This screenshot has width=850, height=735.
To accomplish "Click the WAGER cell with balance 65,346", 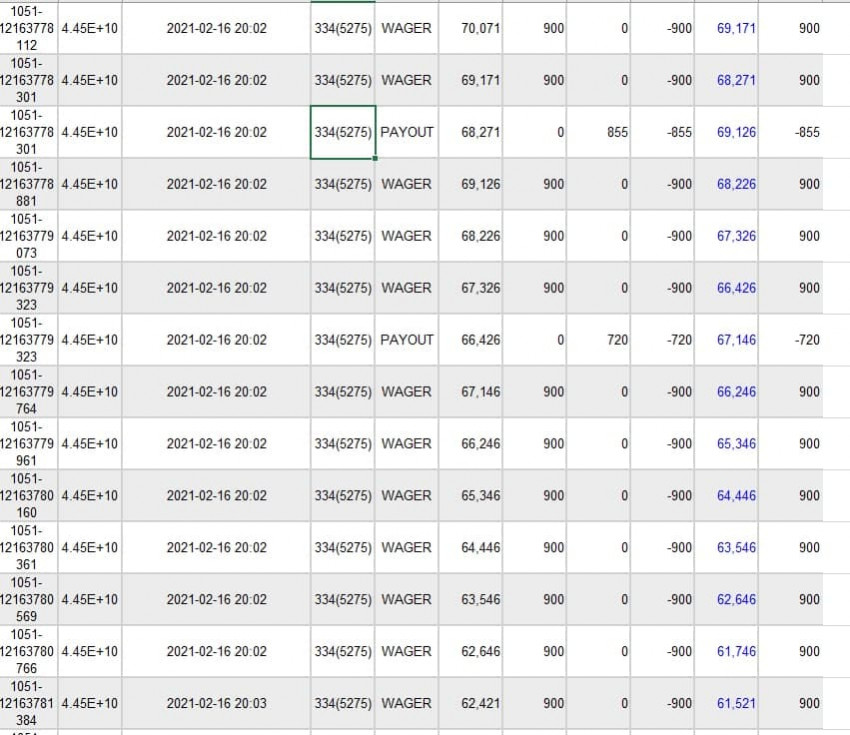I will [407, 495].
